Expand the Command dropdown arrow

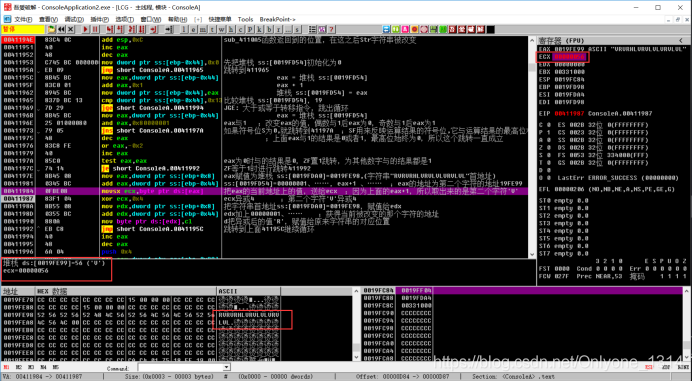click(227, 367)
